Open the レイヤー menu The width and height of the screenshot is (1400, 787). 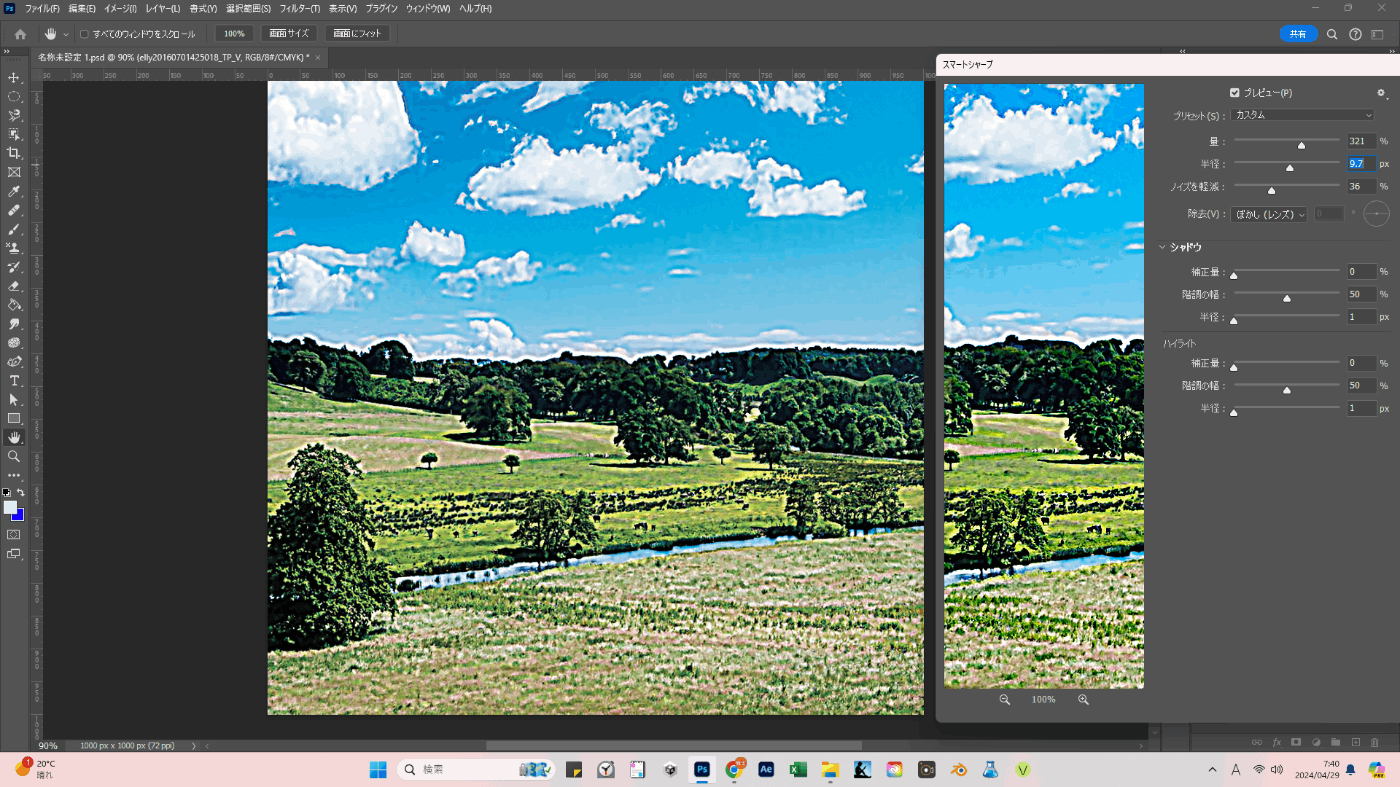(164, 8)
